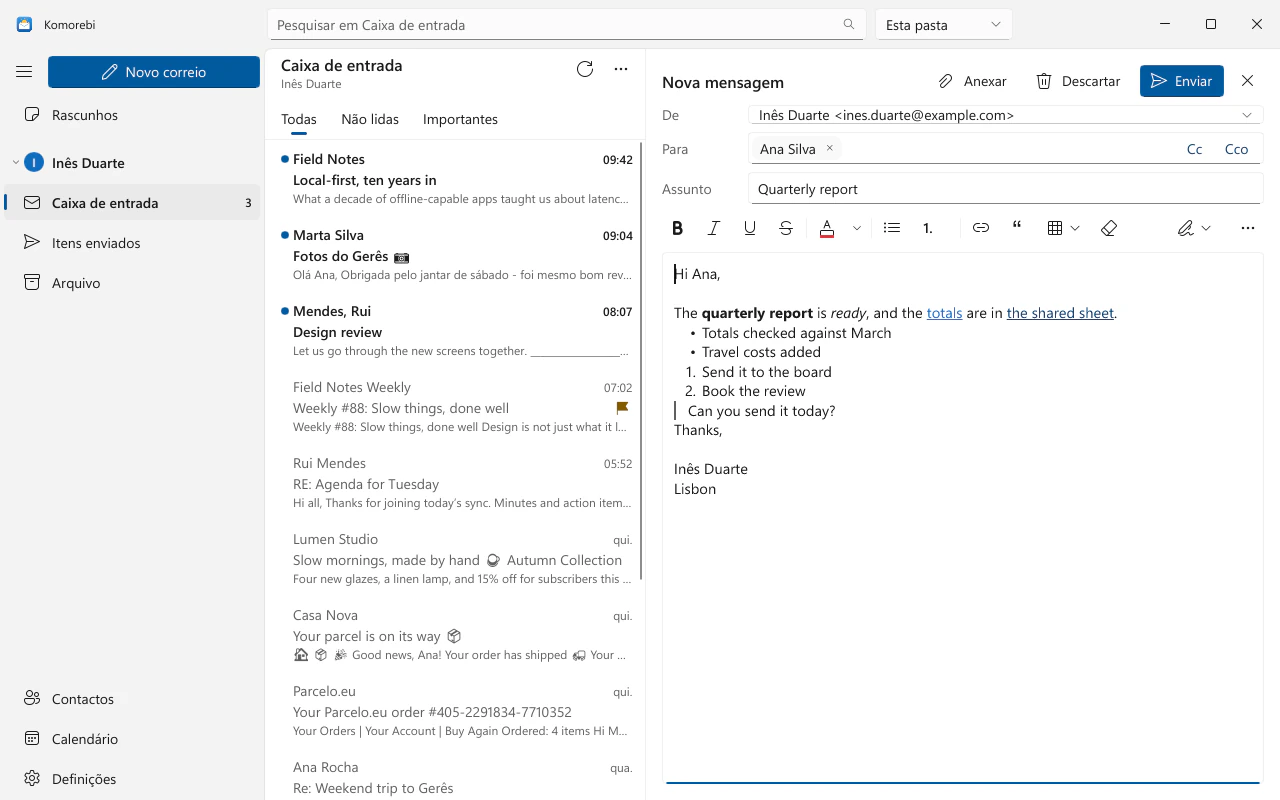Switch to the Não lidas tab
This screenshot has height=800, width=1280.
[370, 119]
